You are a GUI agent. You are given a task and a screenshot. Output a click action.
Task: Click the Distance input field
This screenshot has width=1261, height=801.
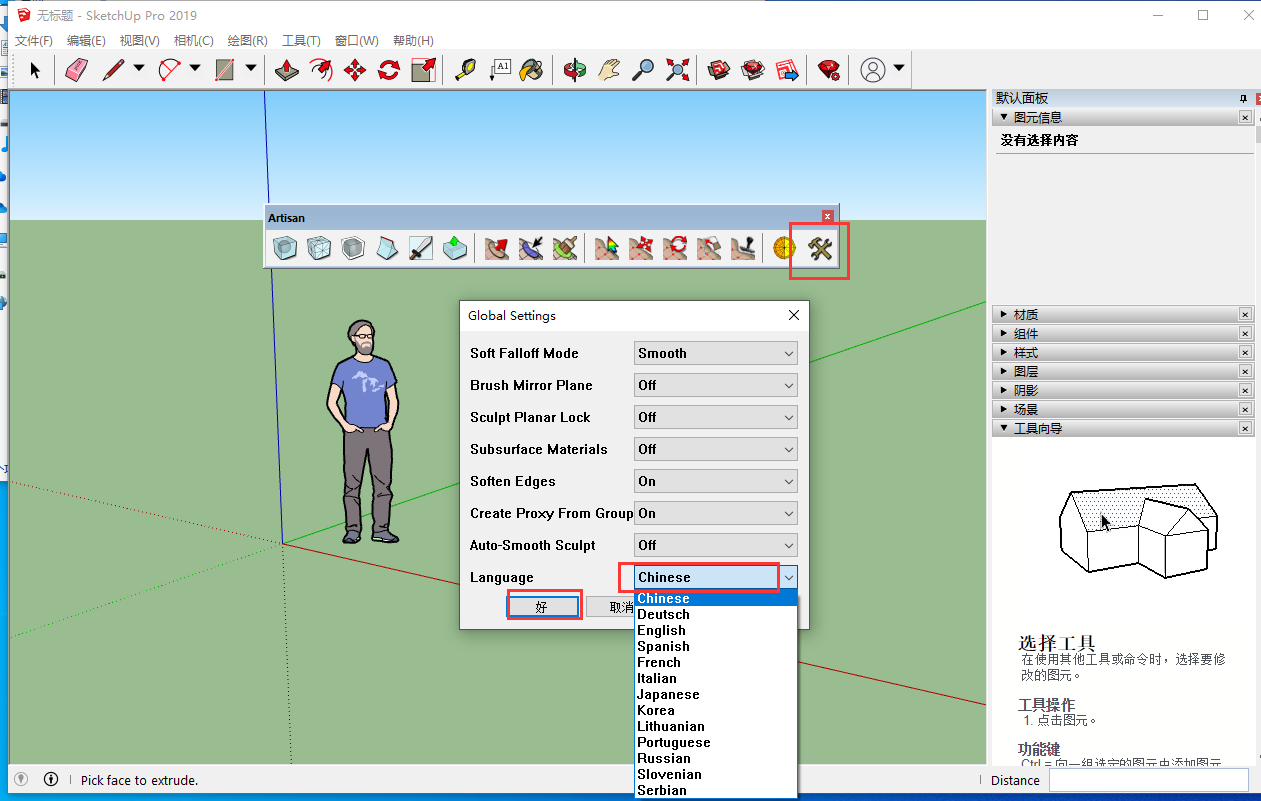tap(1147, 780)
